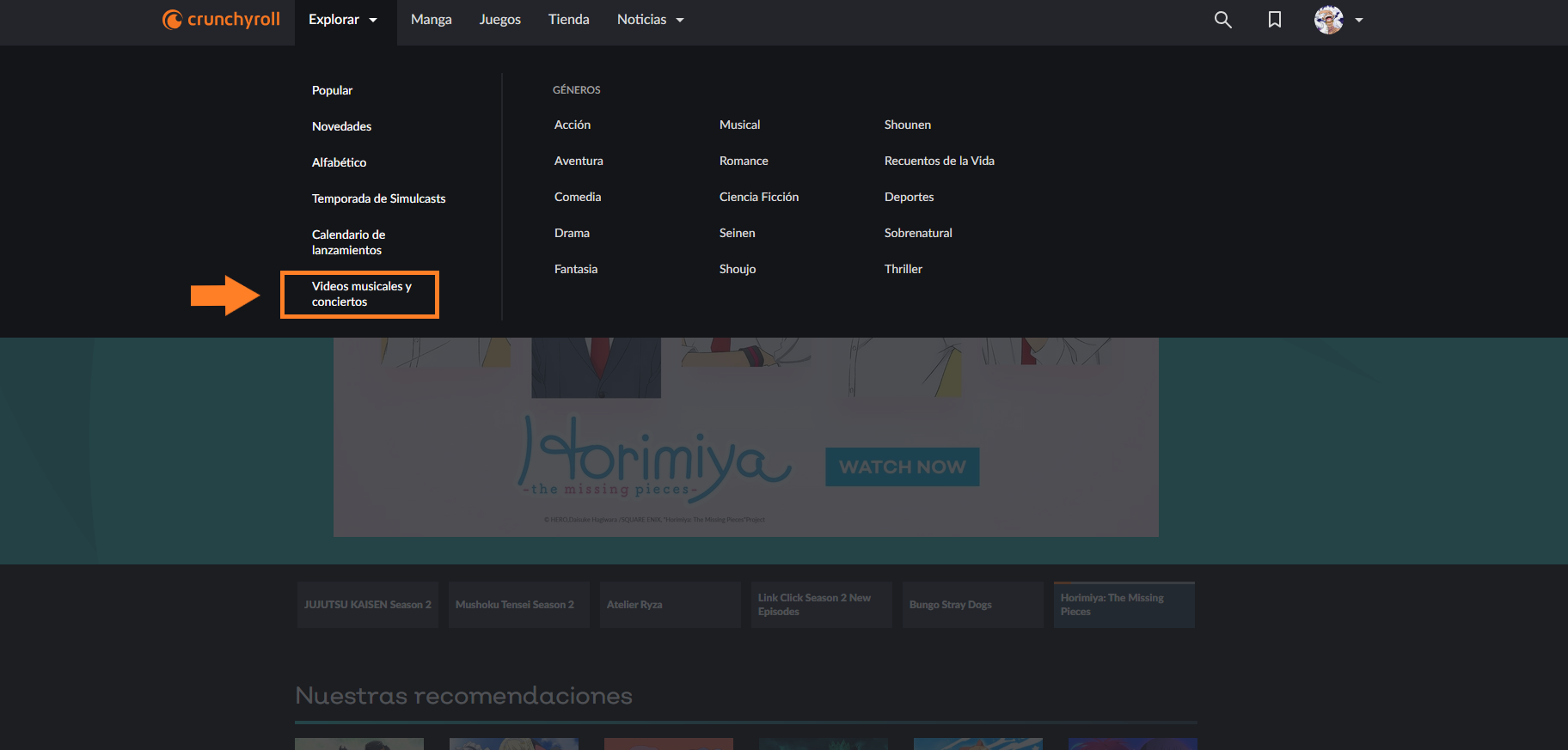Open the search magnifier icon

(1222, 20)
